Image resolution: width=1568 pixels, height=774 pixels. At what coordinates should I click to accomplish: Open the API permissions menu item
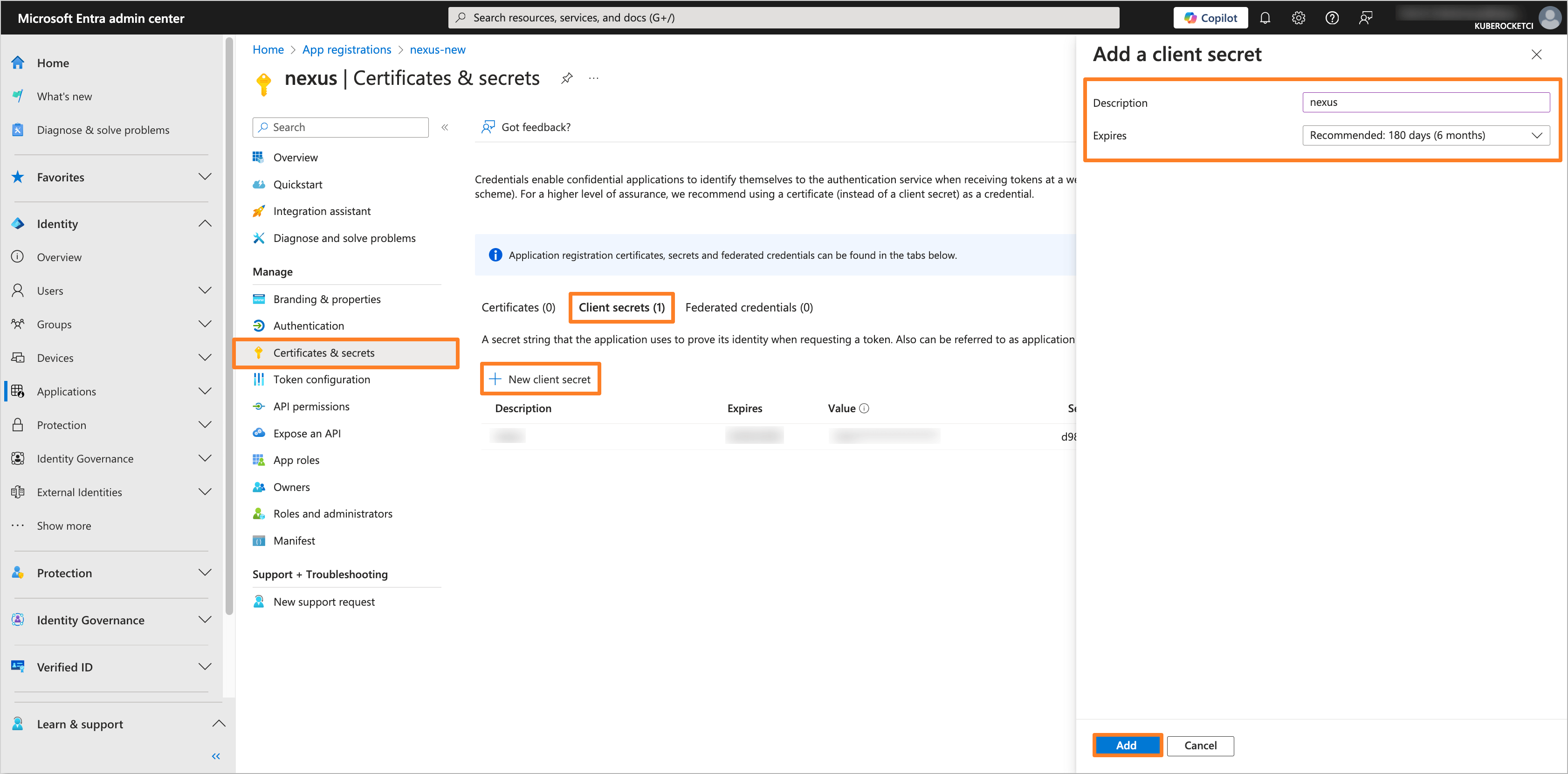pyautogui.click(x=312, y=406)
